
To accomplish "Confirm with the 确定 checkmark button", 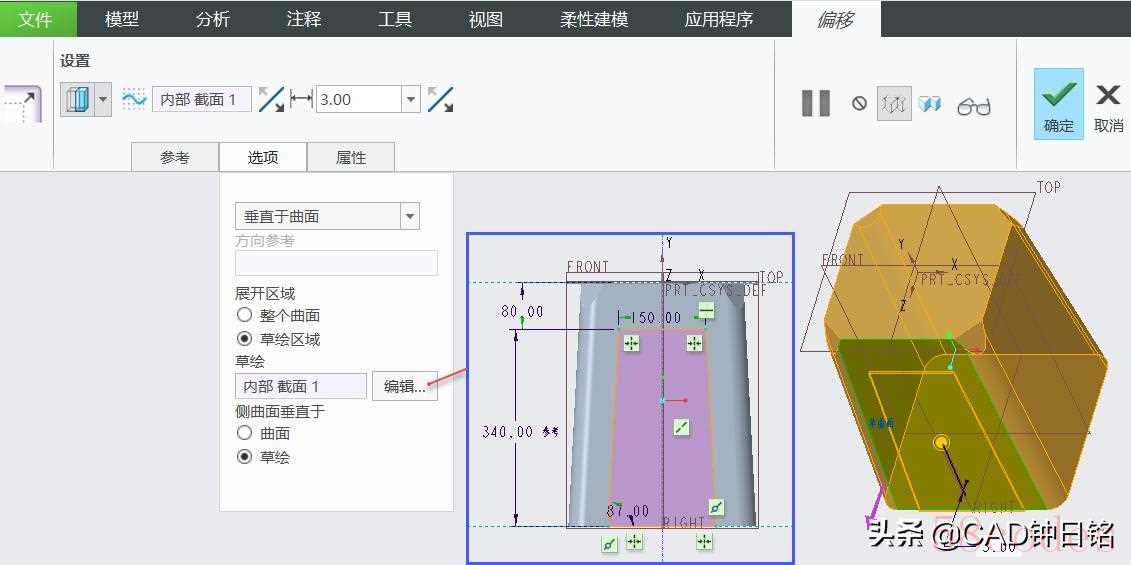I will pyautogui.click(x=1058, y=104).
